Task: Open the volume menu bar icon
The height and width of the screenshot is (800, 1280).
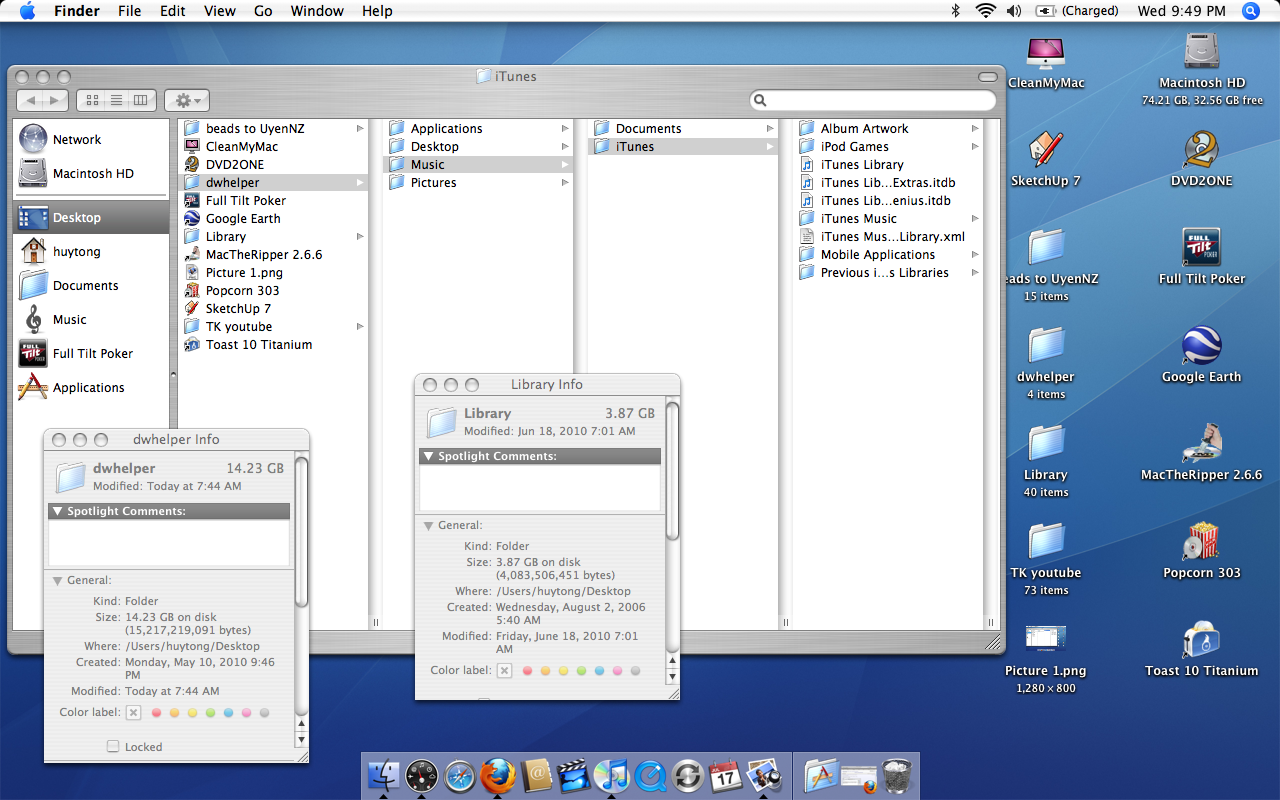Action: point(1014,11)
